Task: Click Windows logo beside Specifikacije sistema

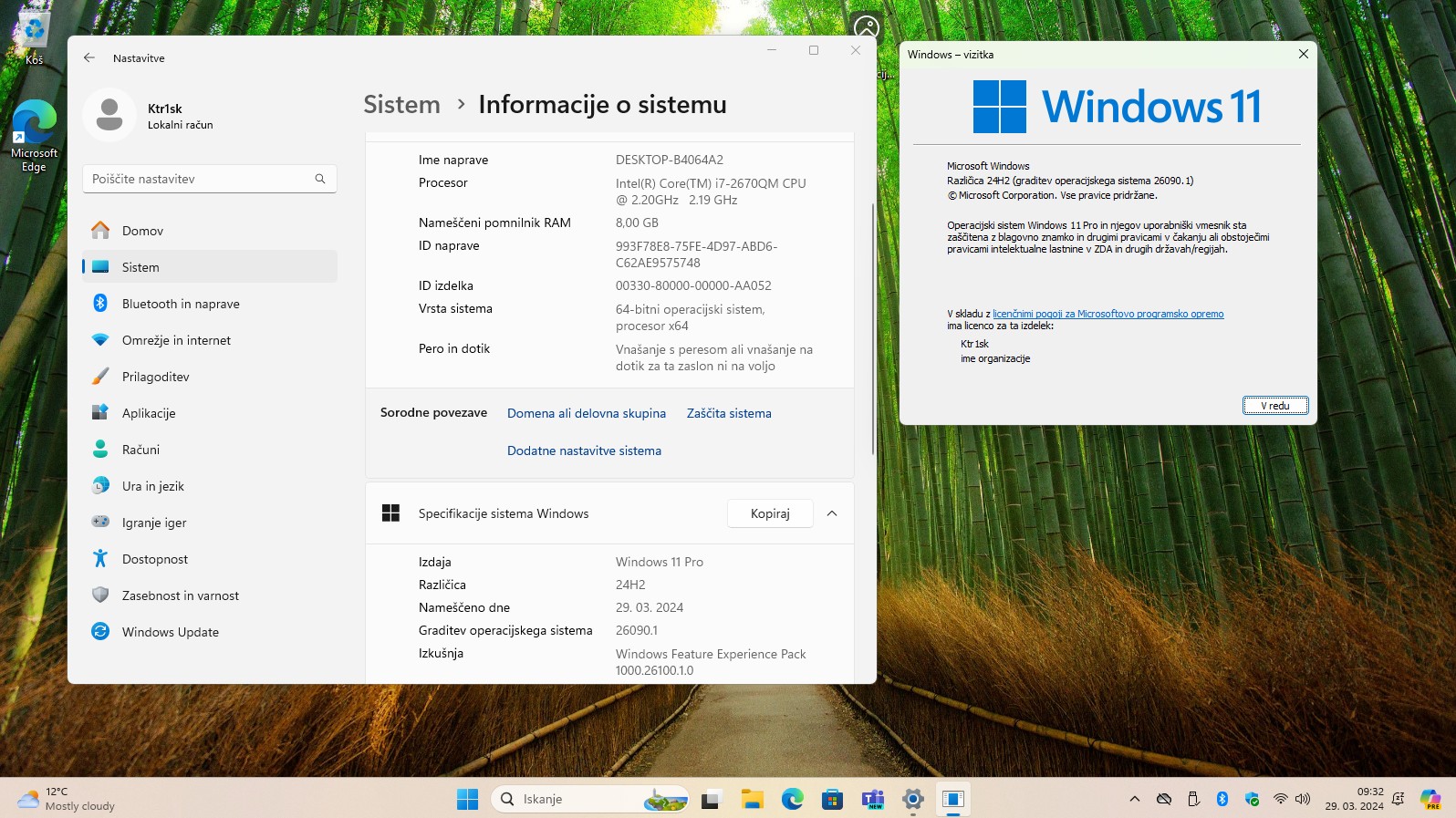Action: [x=391, y=513]
